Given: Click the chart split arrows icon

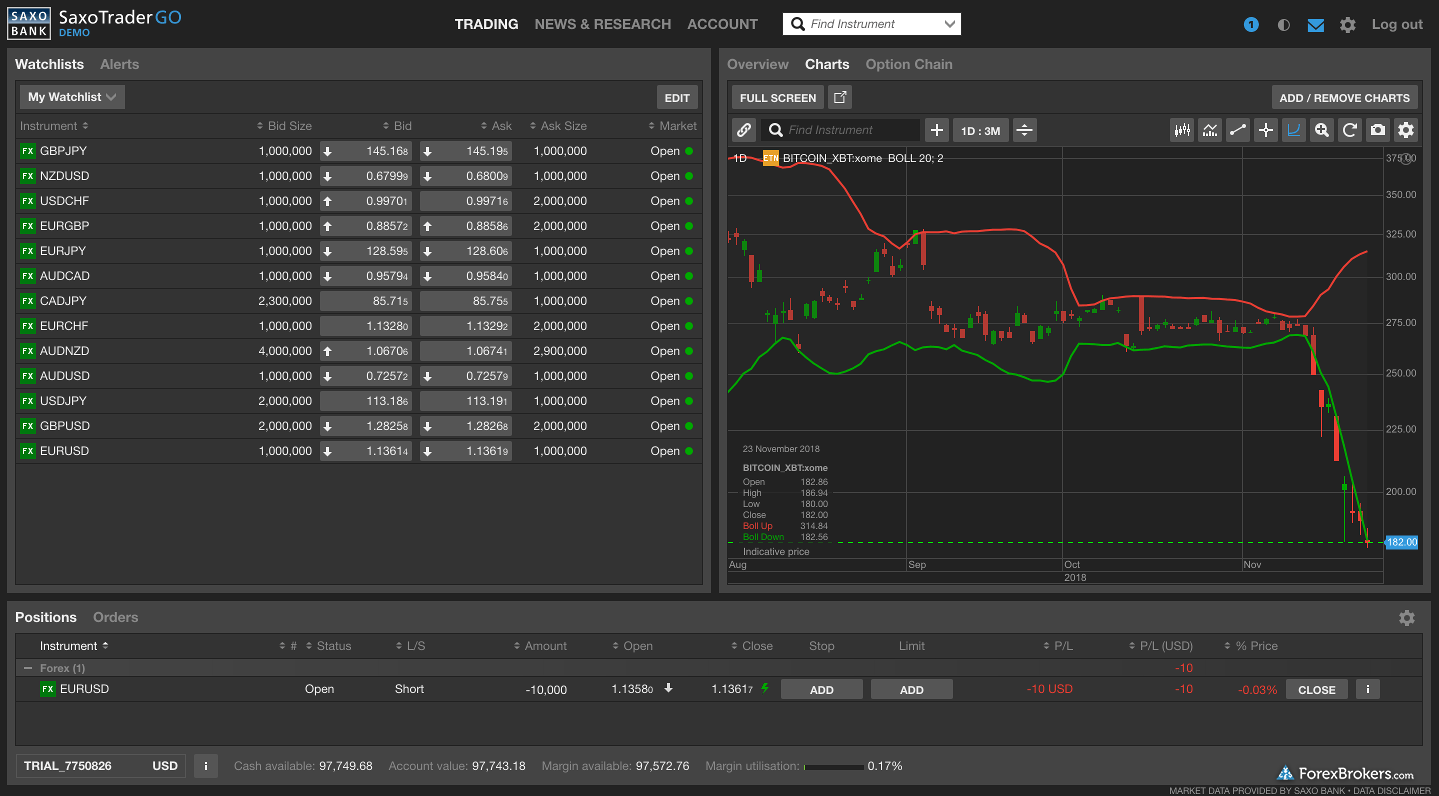Looking at the screenshot, I should [x=1024, y=130].
